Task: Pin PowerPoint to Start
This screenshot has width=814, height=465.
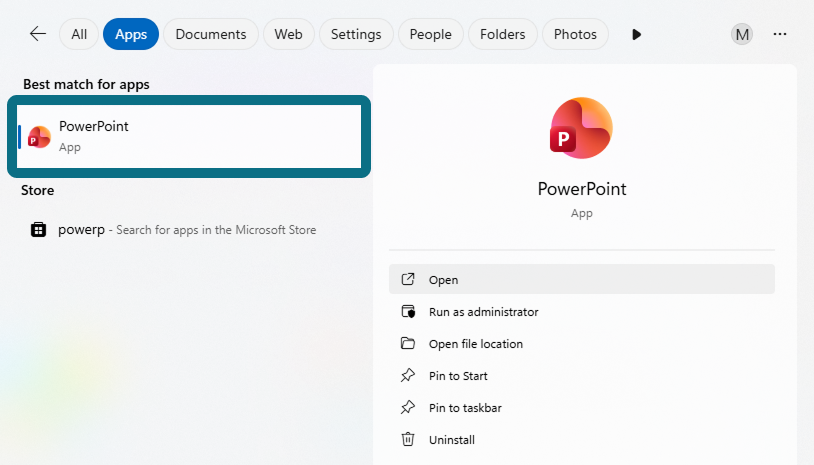Action: (582, 376)
